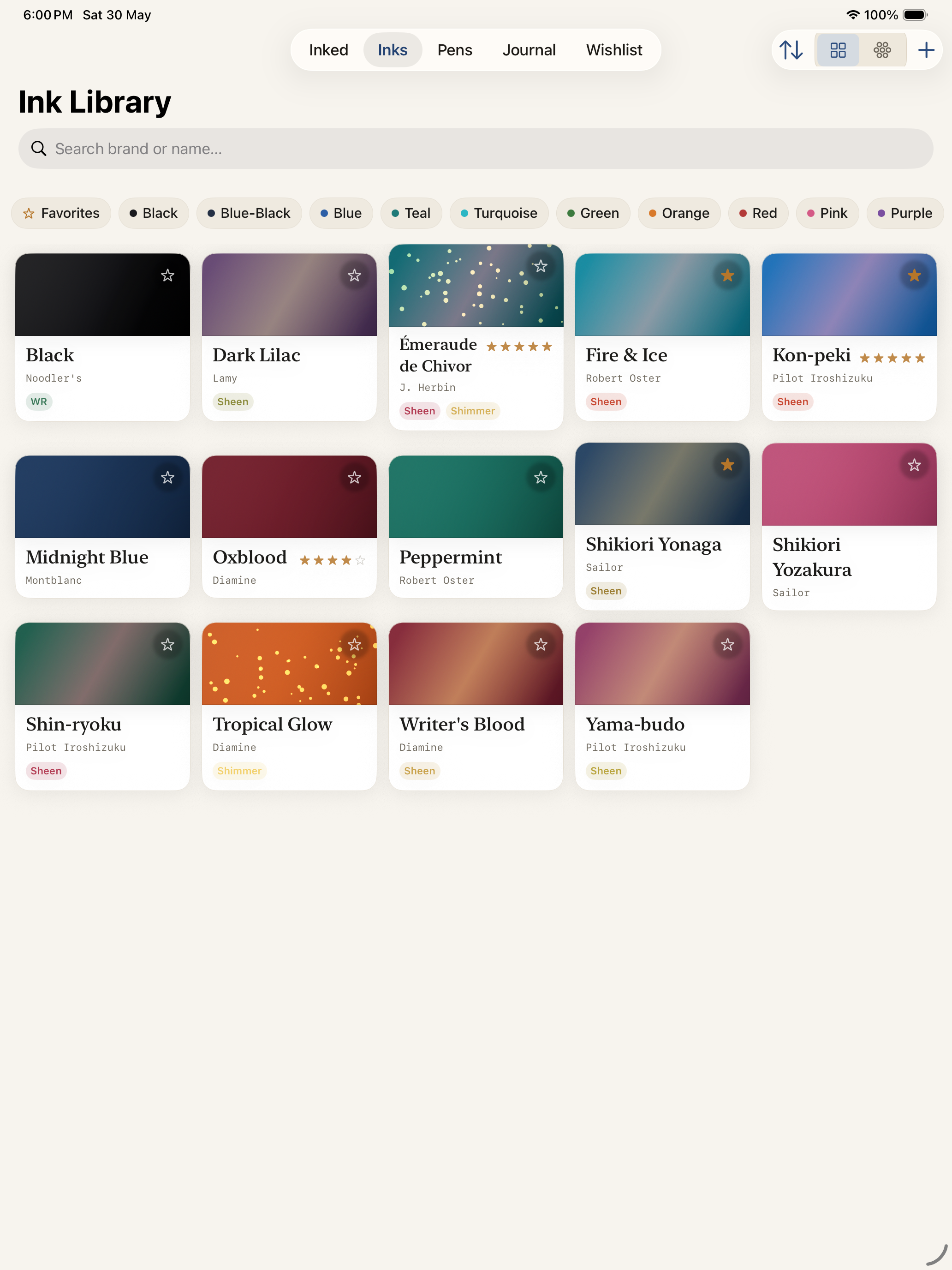This screenshot has width=952, height=1270.
Task: Click the Wi-Fi status icon
Action: click(x=853, y=15)
